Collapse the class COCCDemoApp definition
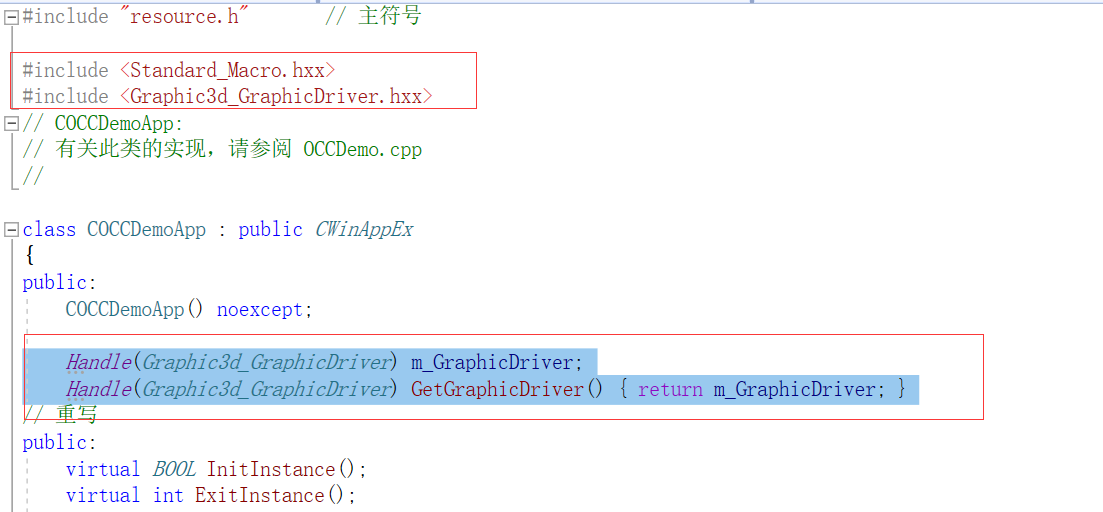The height and width of the screenshot is (512, 1103). coord(11,230)
